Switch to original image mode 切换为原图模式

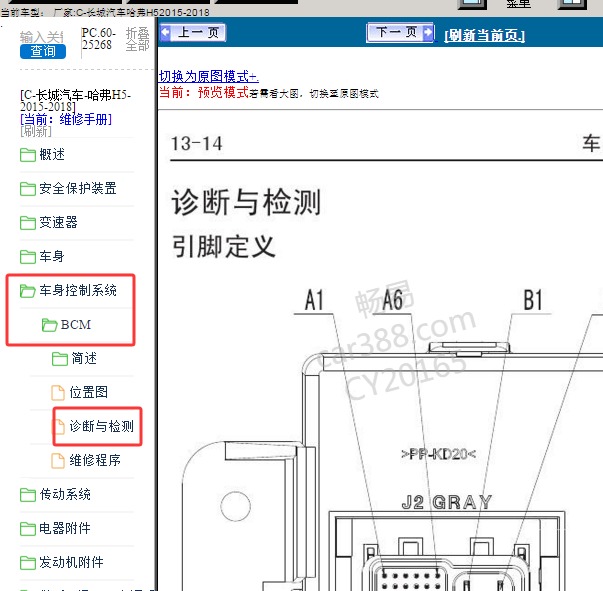pos(208,76)
